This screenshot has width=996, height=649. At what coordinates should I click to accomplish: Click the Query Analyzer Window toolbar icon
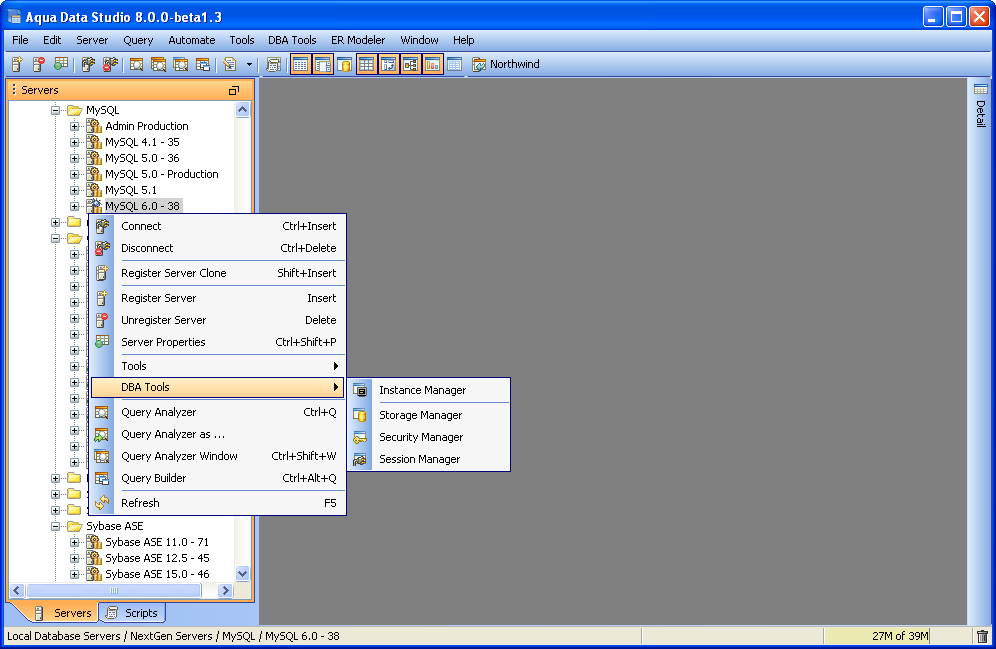(180, 64)
